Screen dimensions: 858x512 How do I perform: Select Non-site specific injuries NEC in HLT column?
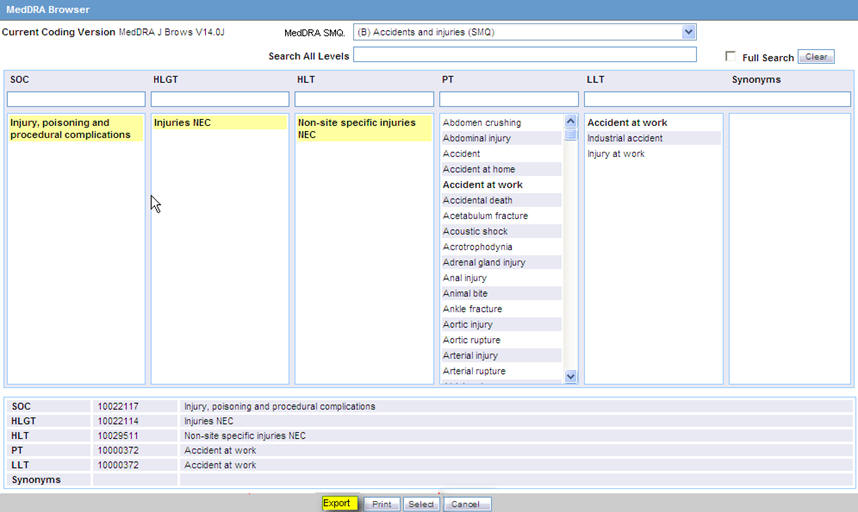click(364, 129)
